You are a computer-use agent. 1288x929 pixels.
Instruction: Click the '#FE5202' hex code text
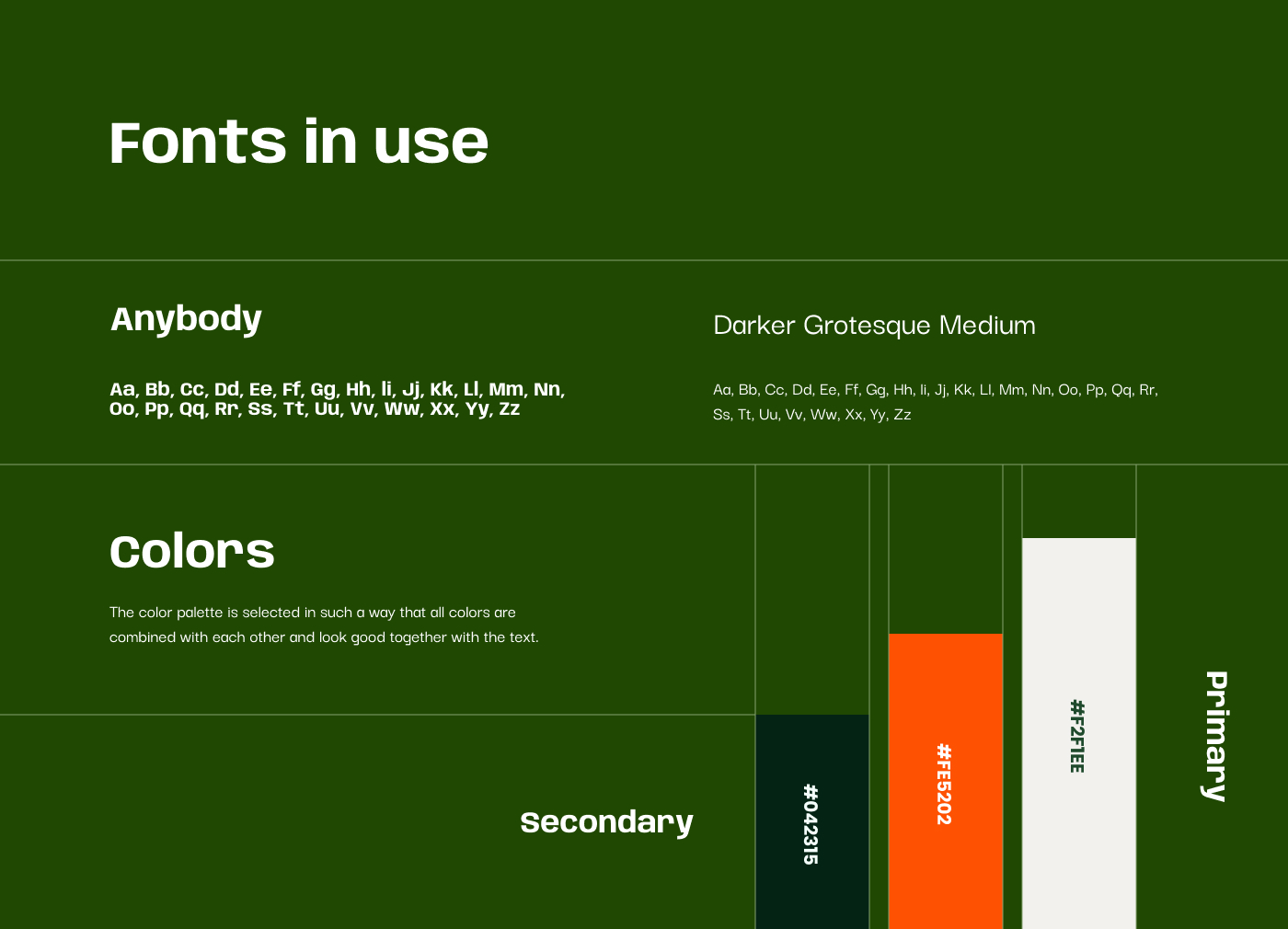coord(944,784)
